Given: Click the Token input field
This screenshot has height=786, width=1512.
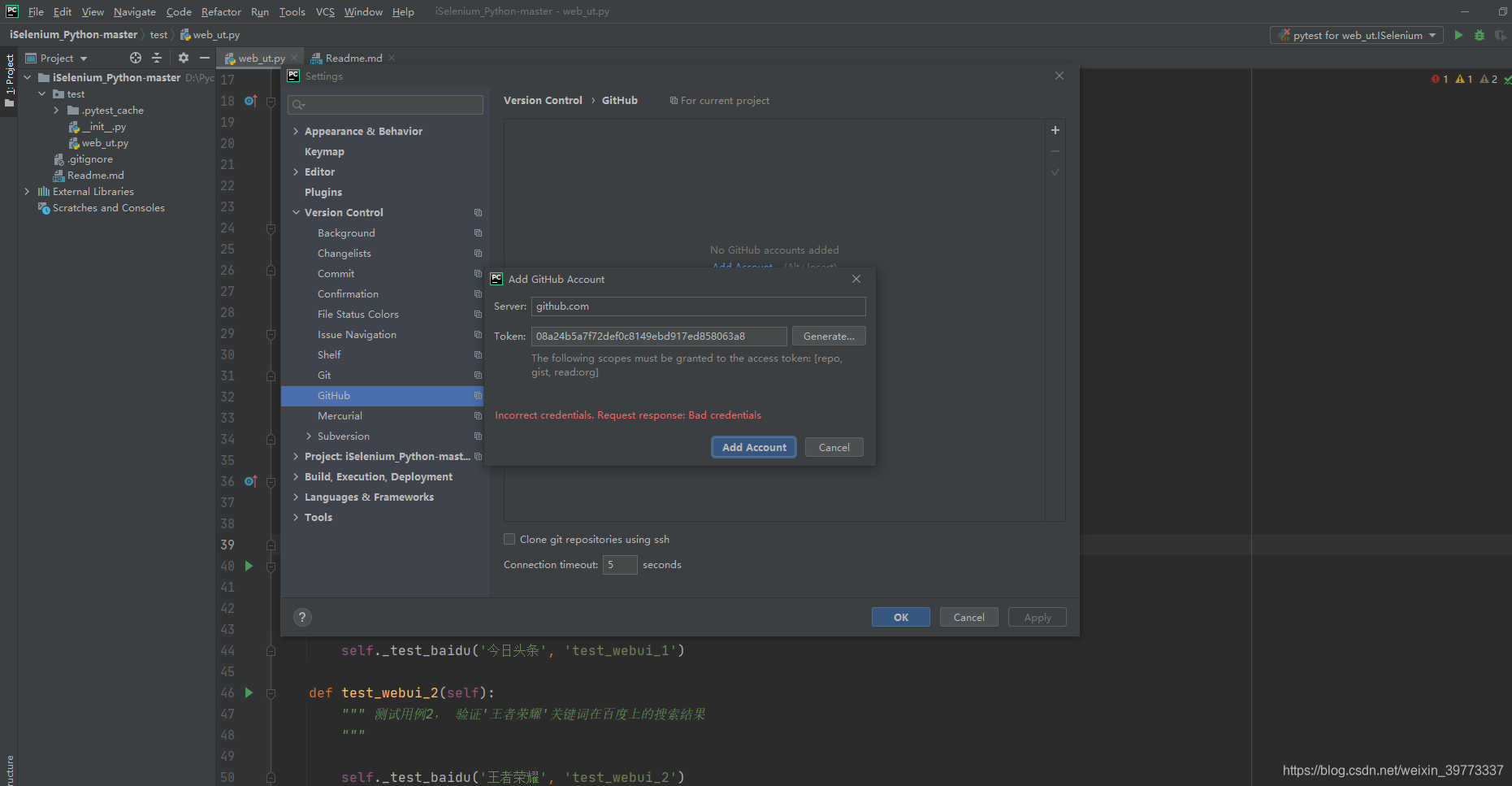Looking at the screenshot, I should [659, 336].
